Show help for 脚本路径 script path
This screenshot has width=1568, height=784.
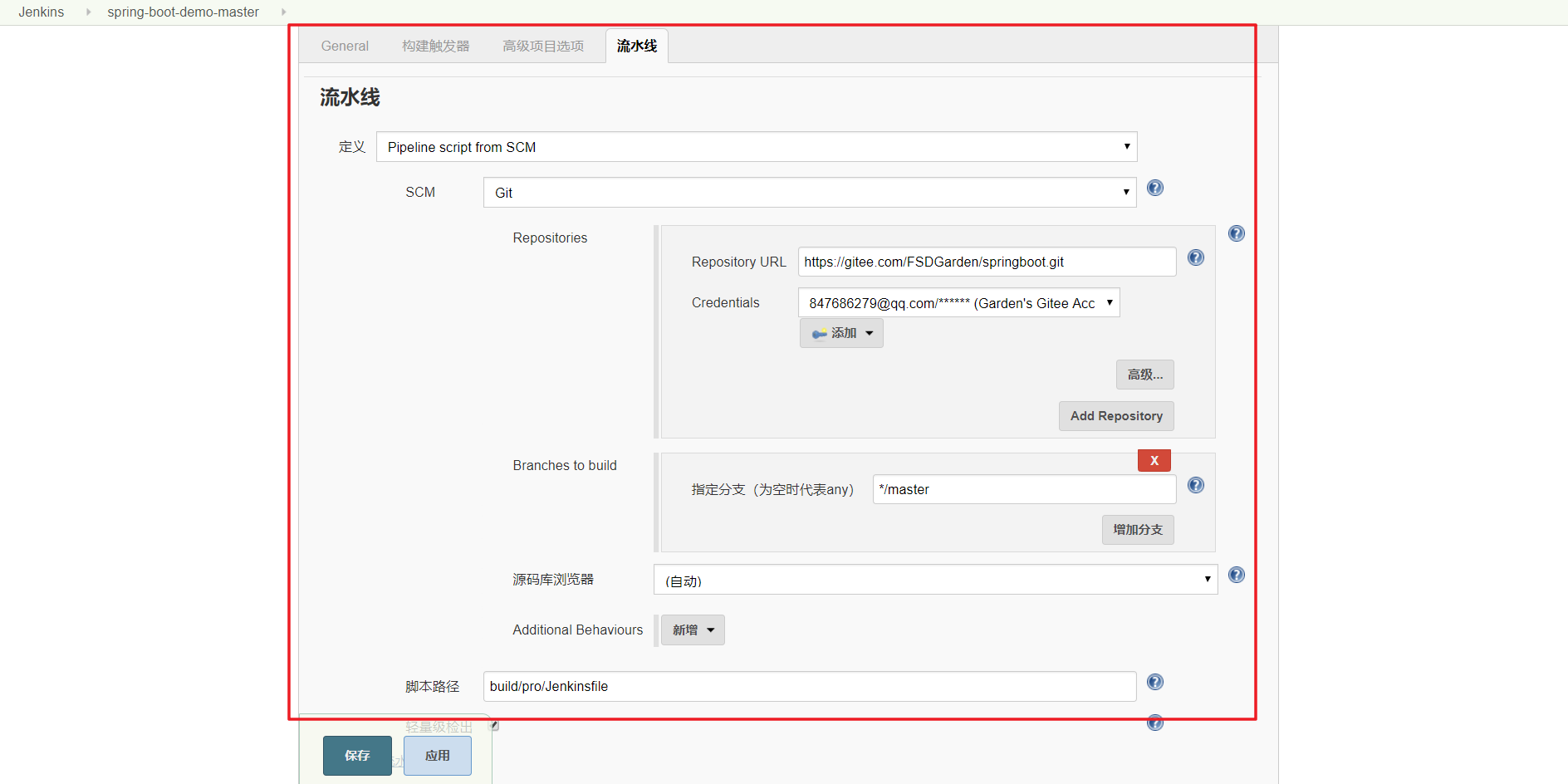point(1154,682)
